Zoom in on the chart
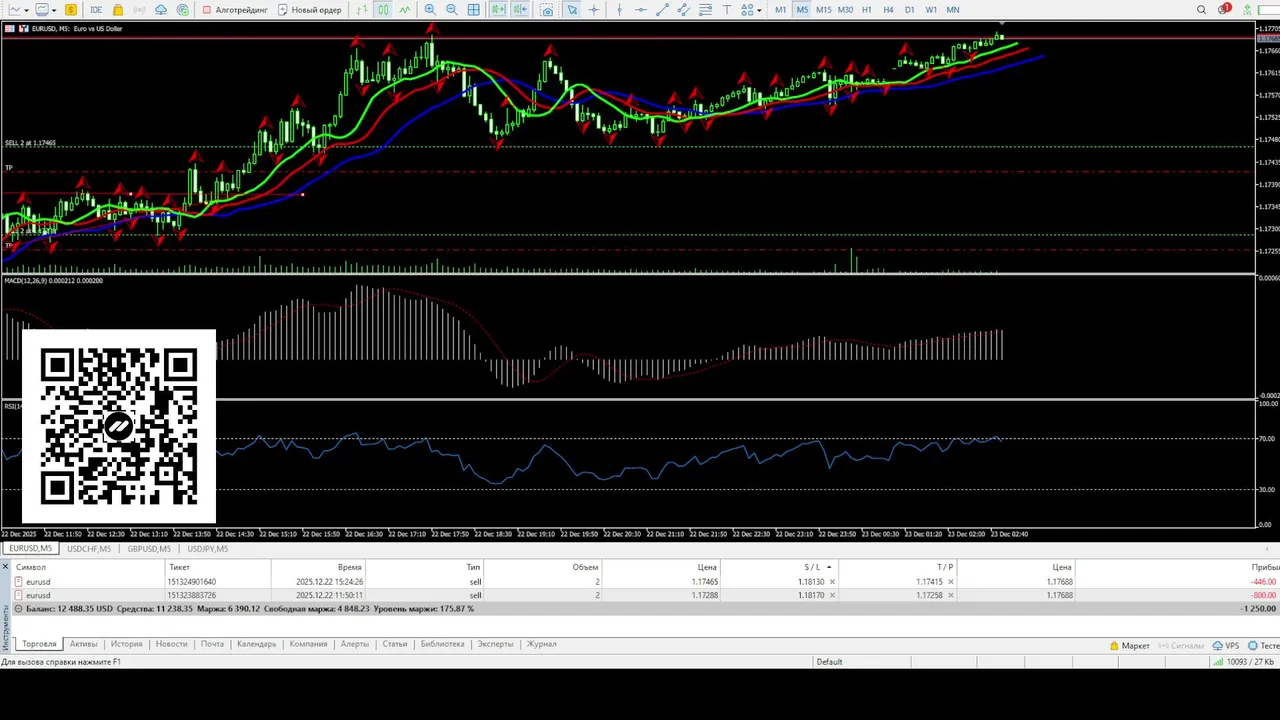Image resolution: width=1280 pixels, height=720 pixels. coord(430,10)
